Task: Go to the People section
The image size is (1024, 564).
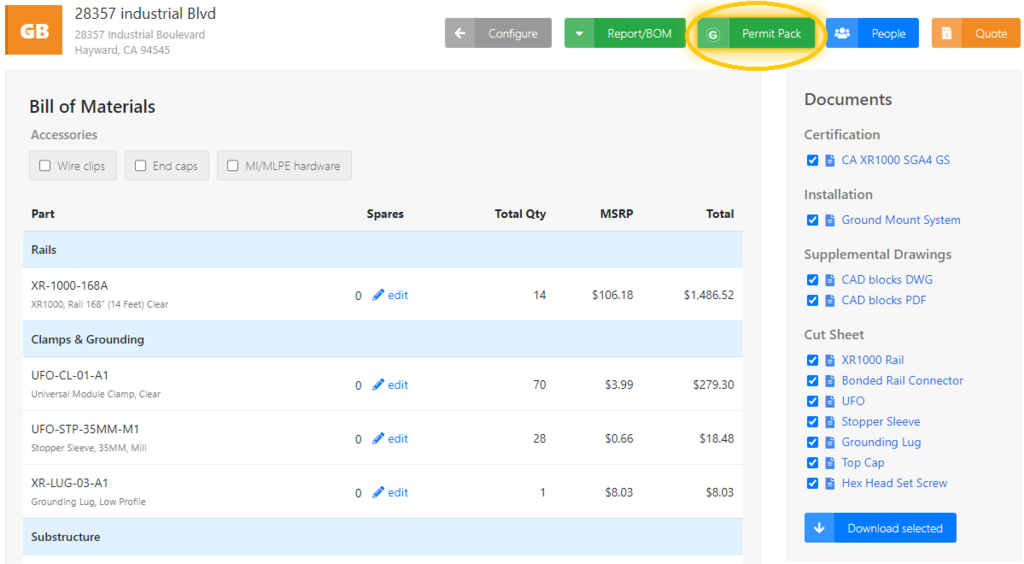Action: (x=887, y=33)
